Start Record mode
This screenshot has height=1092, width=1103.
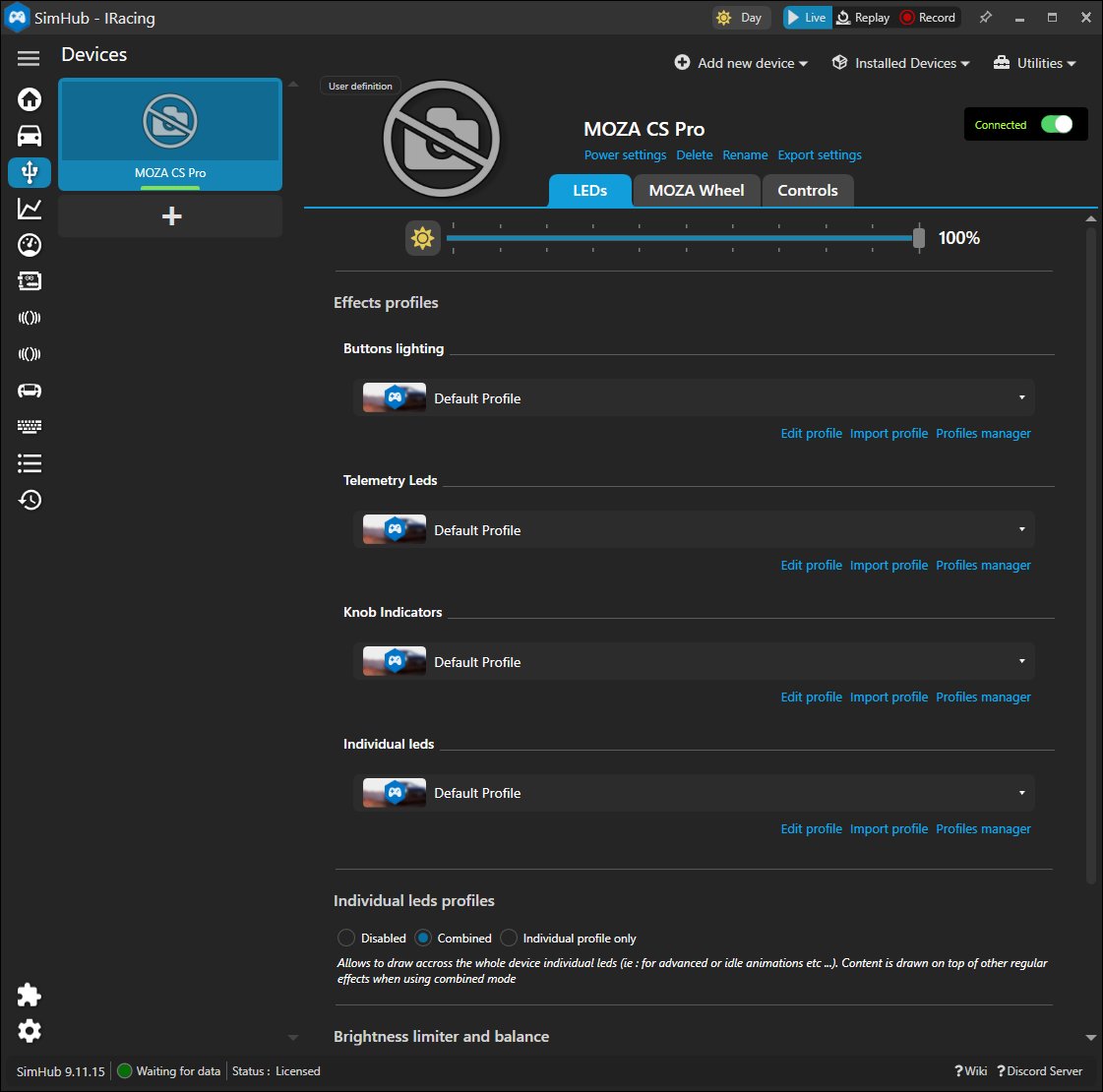[929, 18]
